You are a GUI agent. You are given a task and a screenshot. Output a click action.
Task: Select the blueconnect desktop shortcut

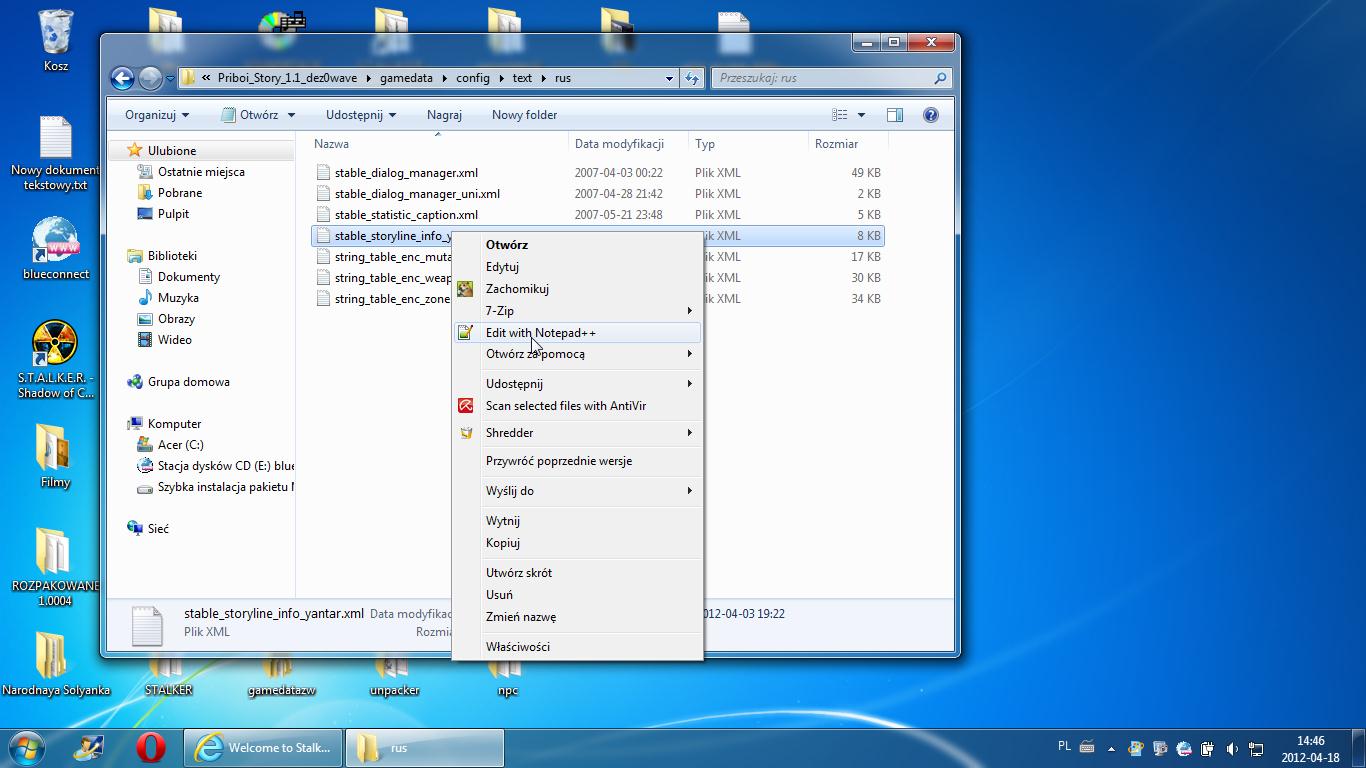click(x=55, y=250)
